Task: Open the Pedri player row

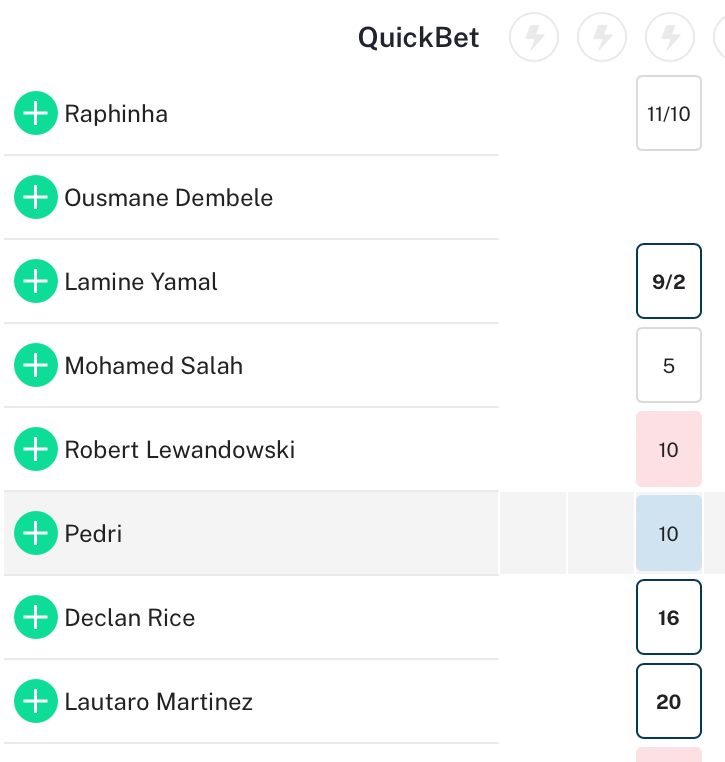Action: coord(252,534)
